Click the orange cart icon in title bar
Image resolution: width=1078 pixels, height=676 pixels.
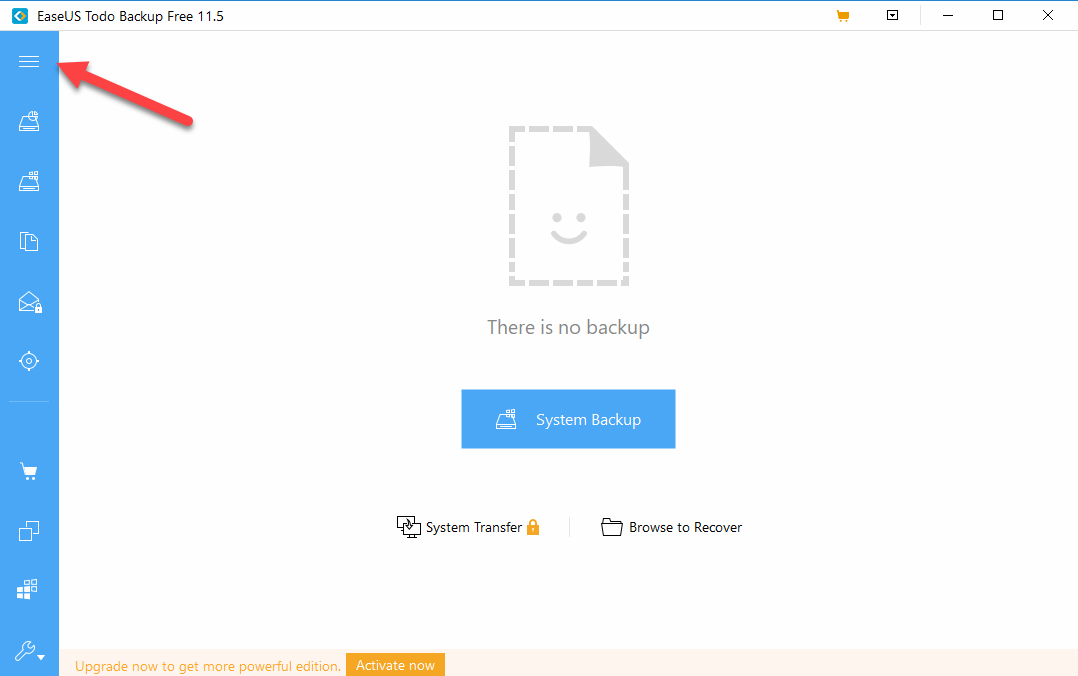[x=843, y=16]
